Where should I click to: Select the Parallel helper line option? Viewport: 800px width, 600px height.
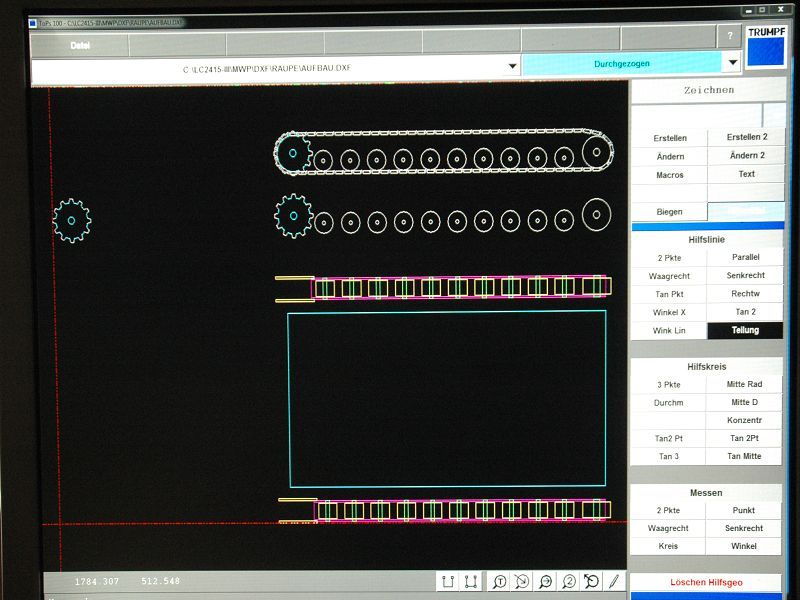point(745,257)
